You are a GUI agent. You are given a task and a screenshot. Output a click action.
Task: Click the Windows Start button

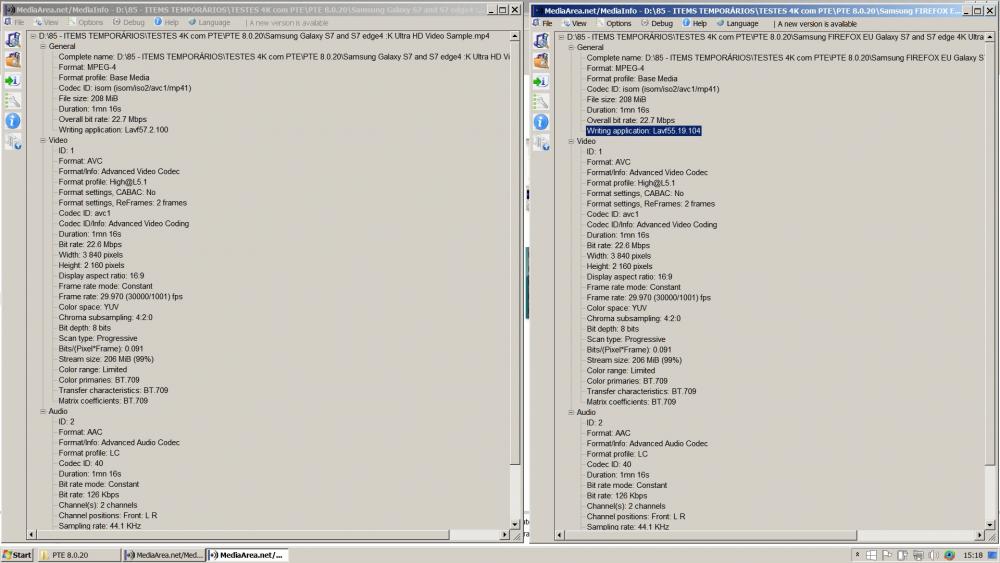pyautogui.click(x=17, y=554)
